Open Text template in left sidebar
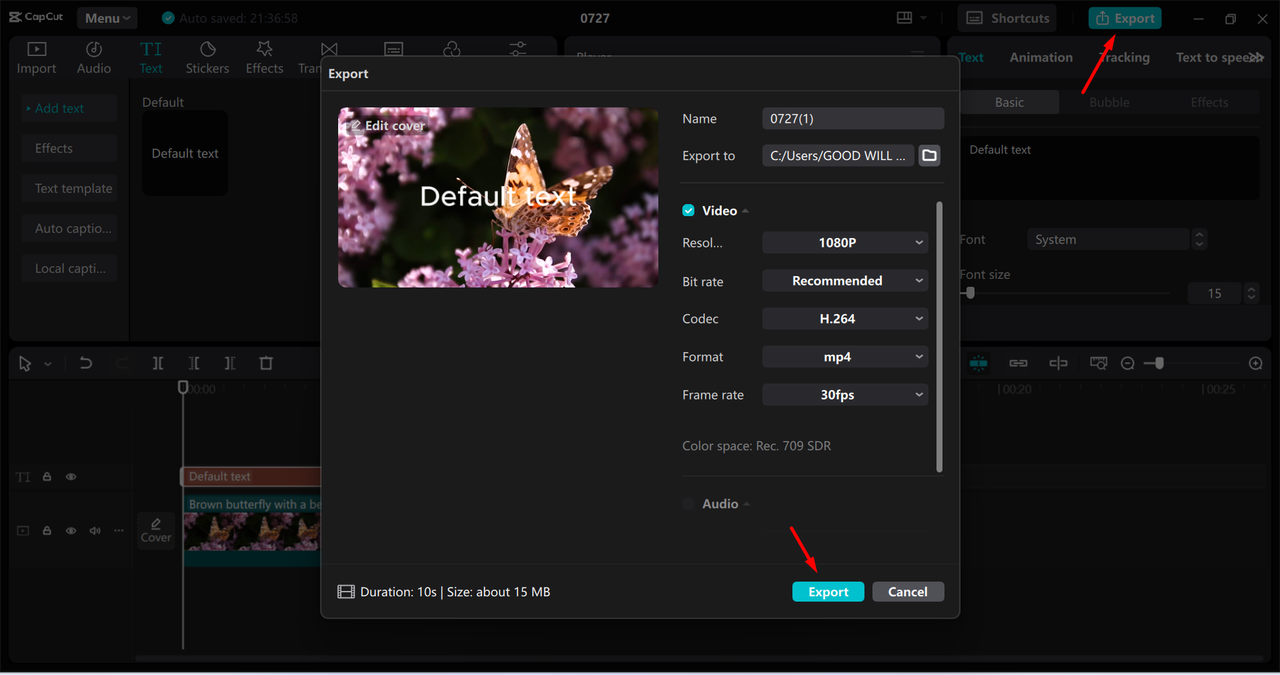The height and width of the screenshot is (675, 1280). [69, 188]
